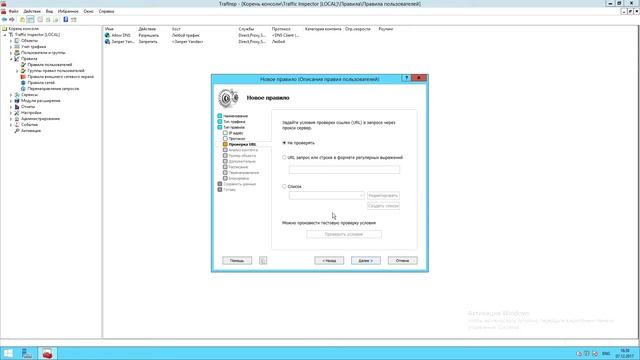
Task: Open the Действие menu
Action: point(32,11)
